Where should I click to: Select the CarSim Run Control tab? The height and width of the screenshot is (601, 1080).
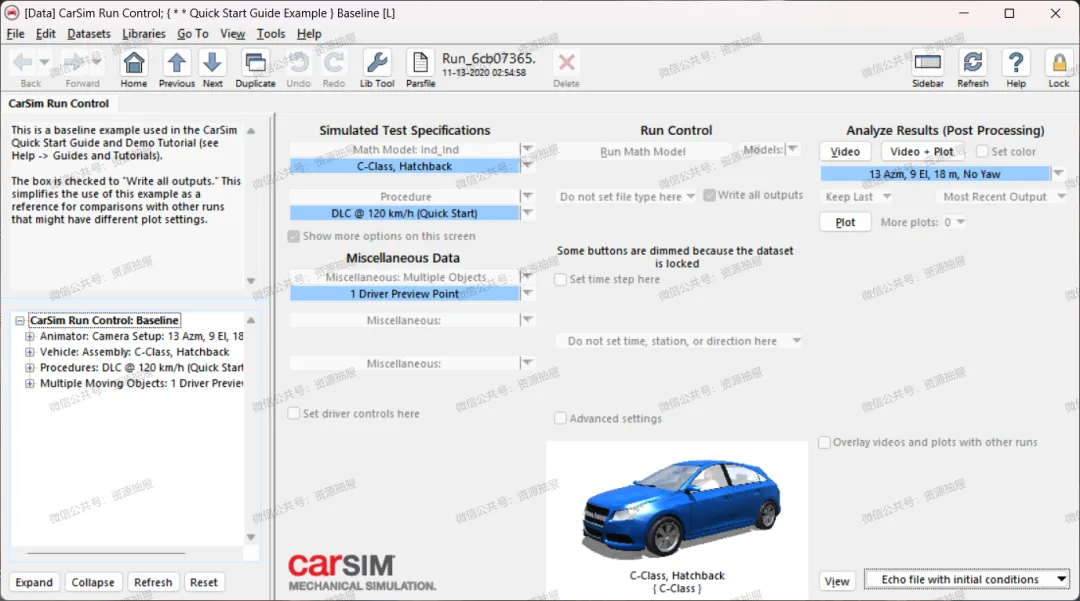(59, 103)
